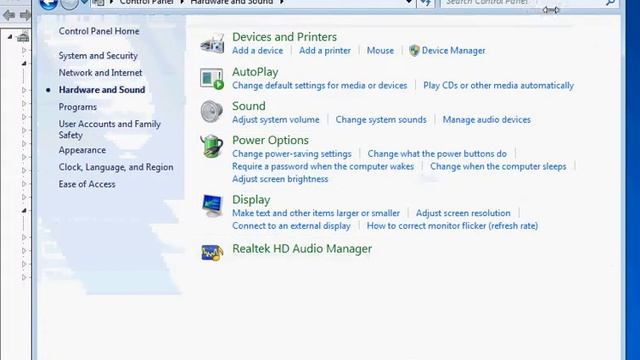The image size is (640, 360).
Task: Open the Display monitor icon
Action: tap(212, 205)
